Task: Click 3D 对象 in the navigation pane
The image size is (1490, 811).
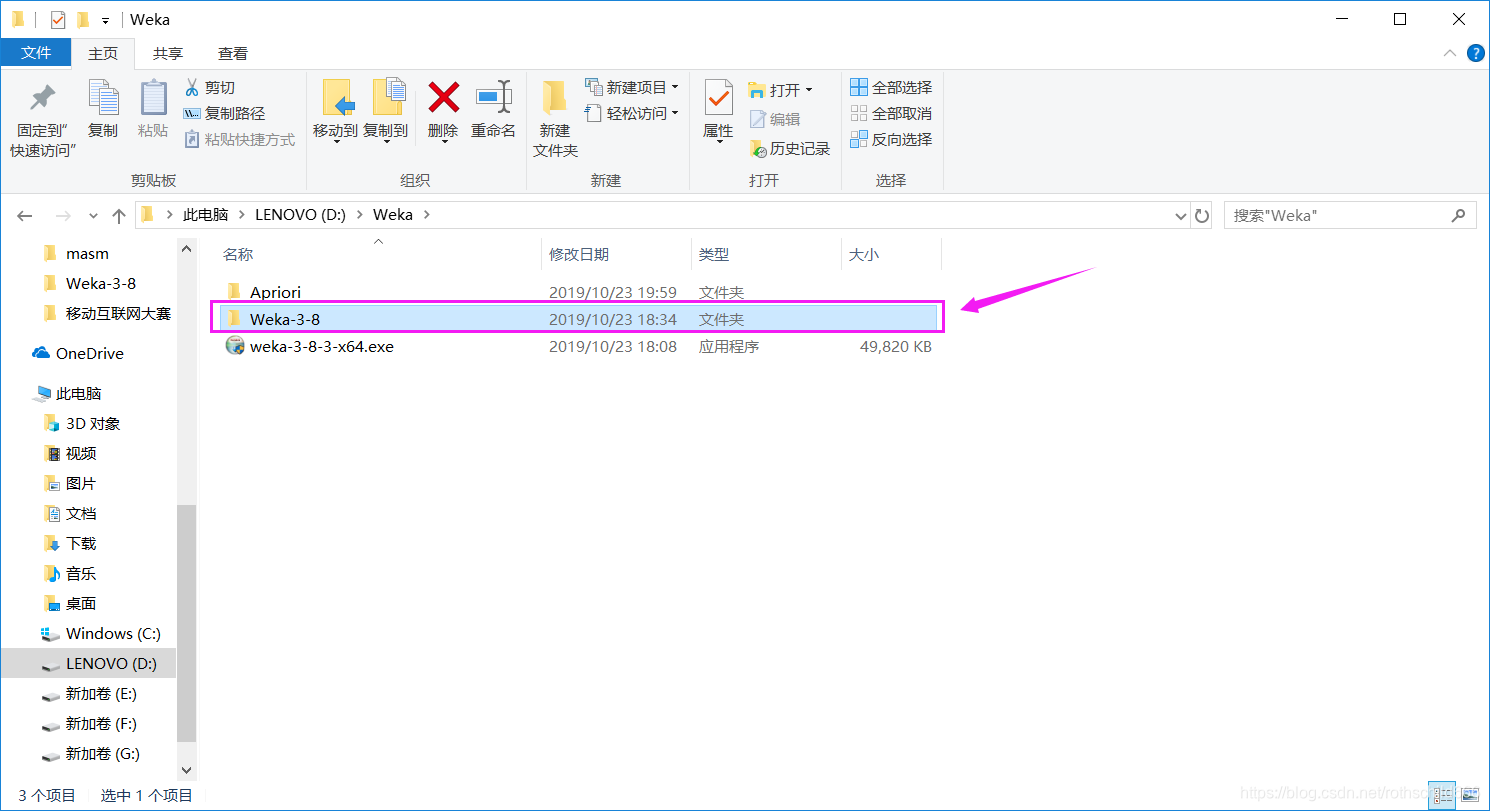Action: (x=92, y=424)
